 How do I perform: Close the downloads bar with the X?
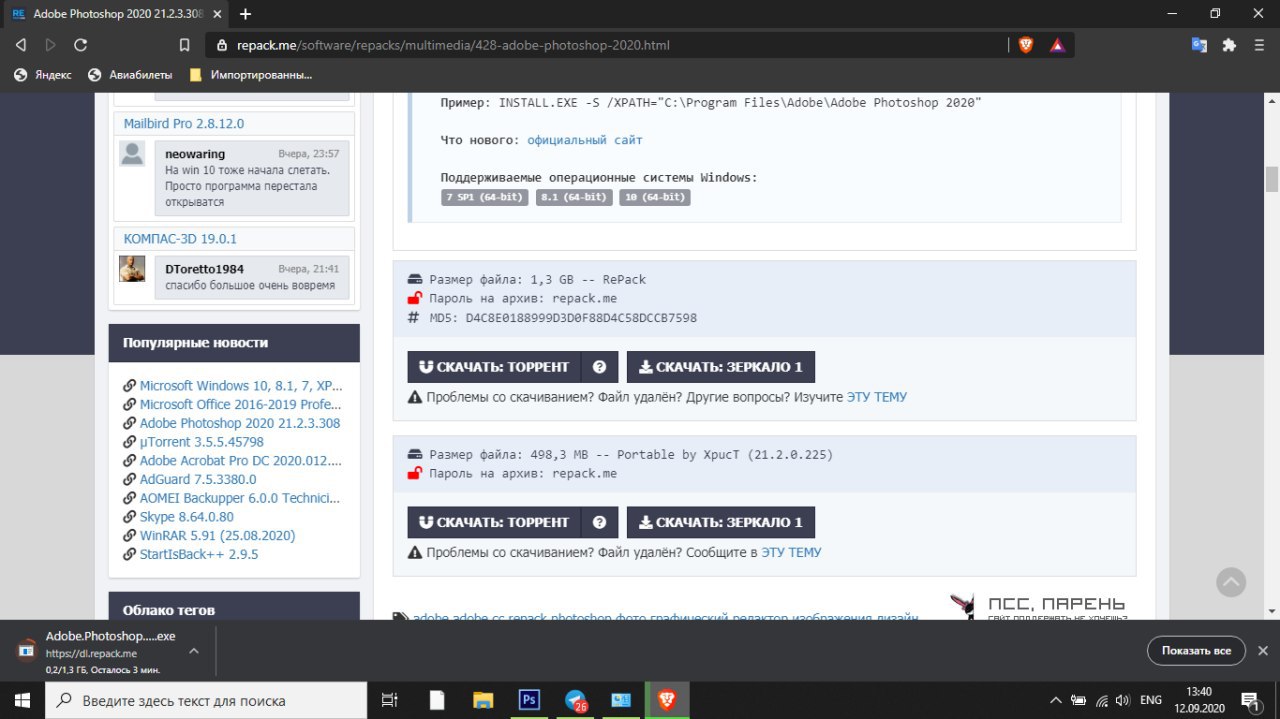coord(1262,650)
